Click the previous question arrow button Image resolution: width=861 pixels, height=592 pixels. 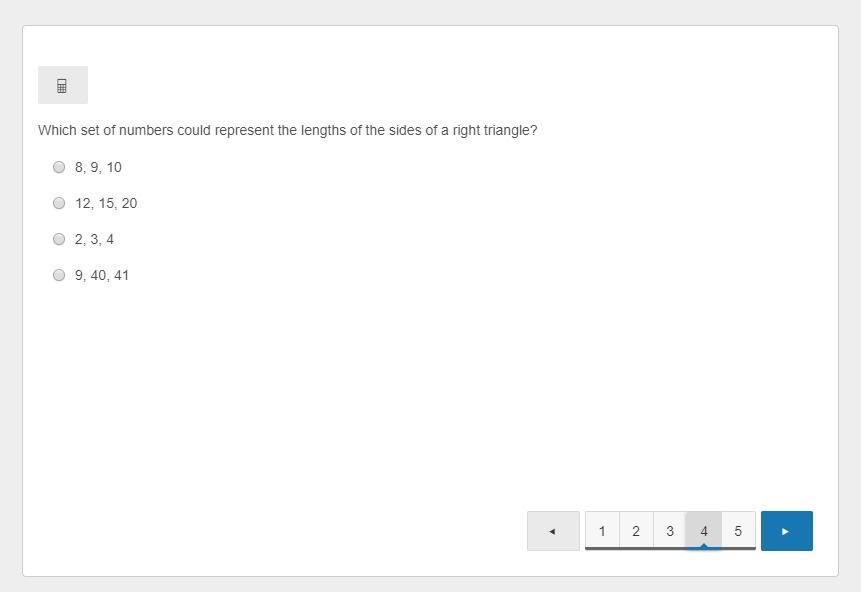click(553, 531)
